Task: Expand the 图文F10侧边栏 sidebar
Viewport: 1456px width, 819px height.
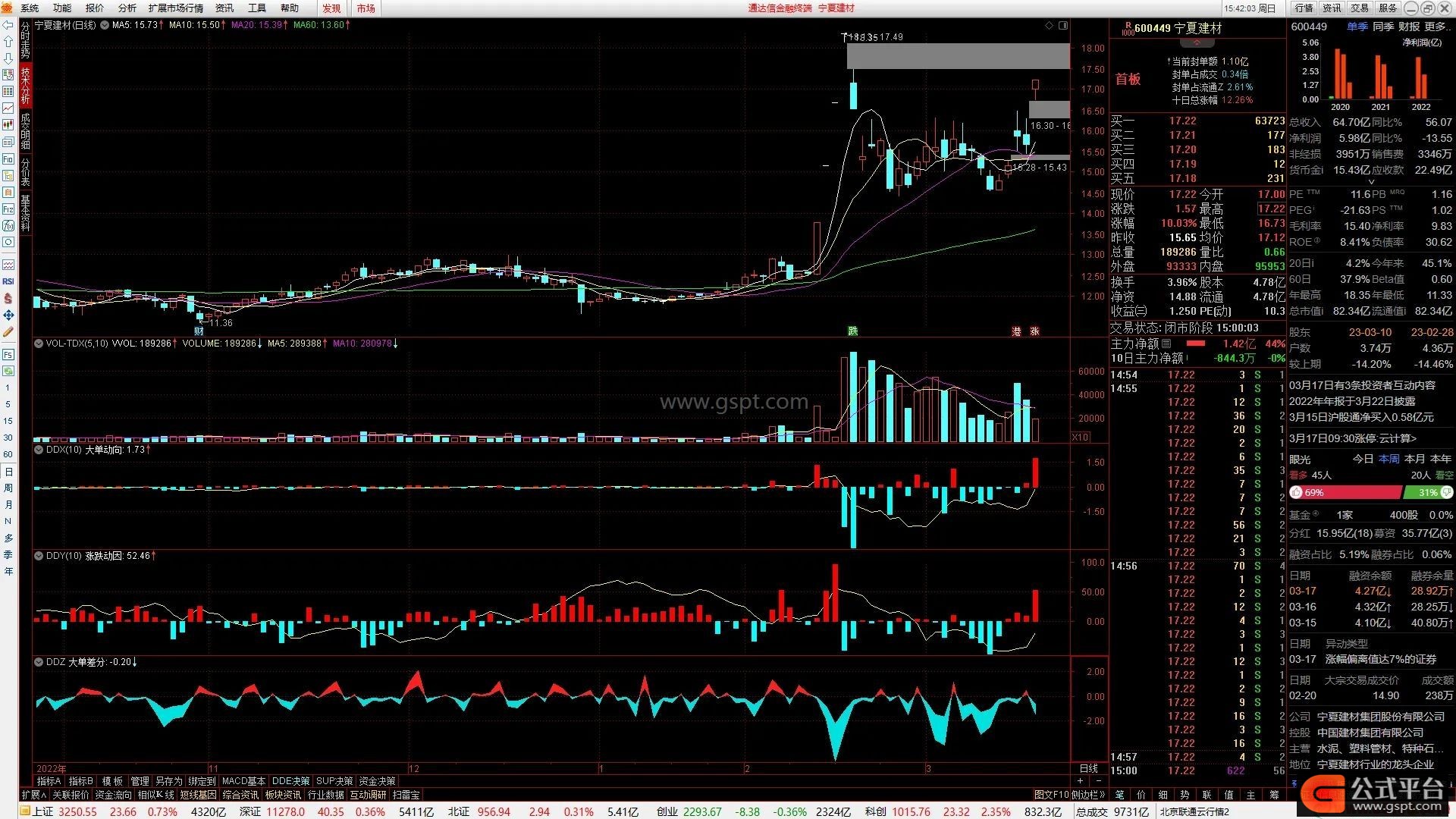Action: [x=1070, y=795]
